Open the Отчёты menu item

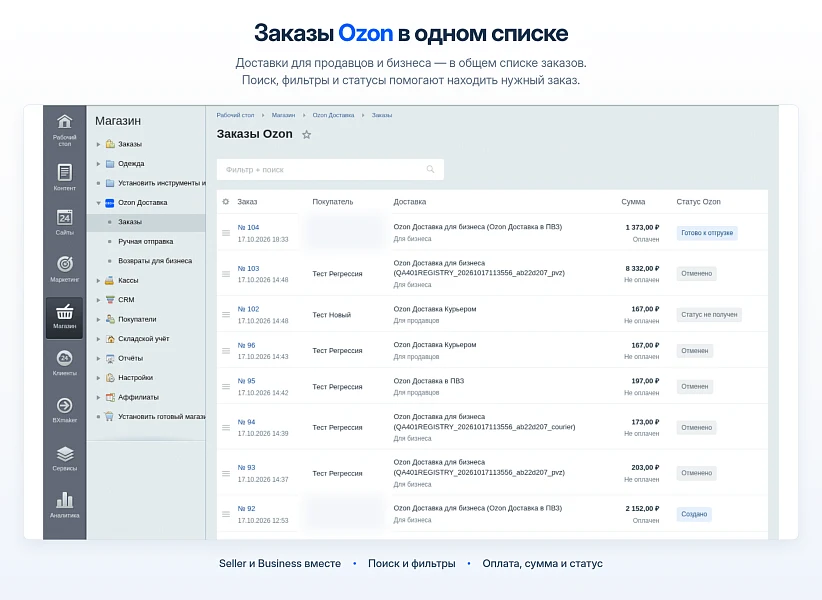coord(131,358)
